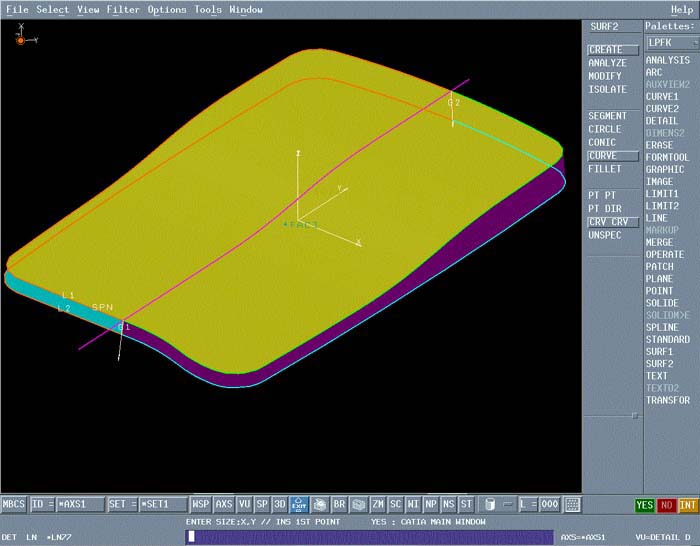Click the keypad grid icon

tap(573, 505)
